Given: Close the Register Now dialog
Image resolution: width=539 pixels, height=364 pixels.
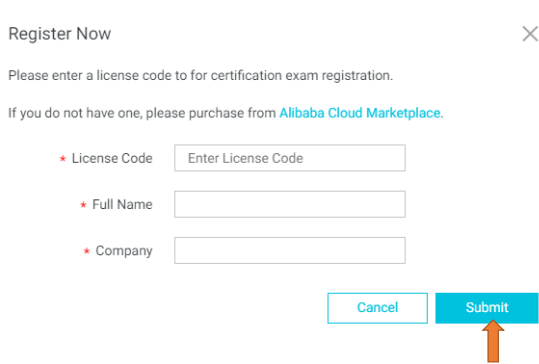Looking at the screenshot, I should click(x=530, y=34).
